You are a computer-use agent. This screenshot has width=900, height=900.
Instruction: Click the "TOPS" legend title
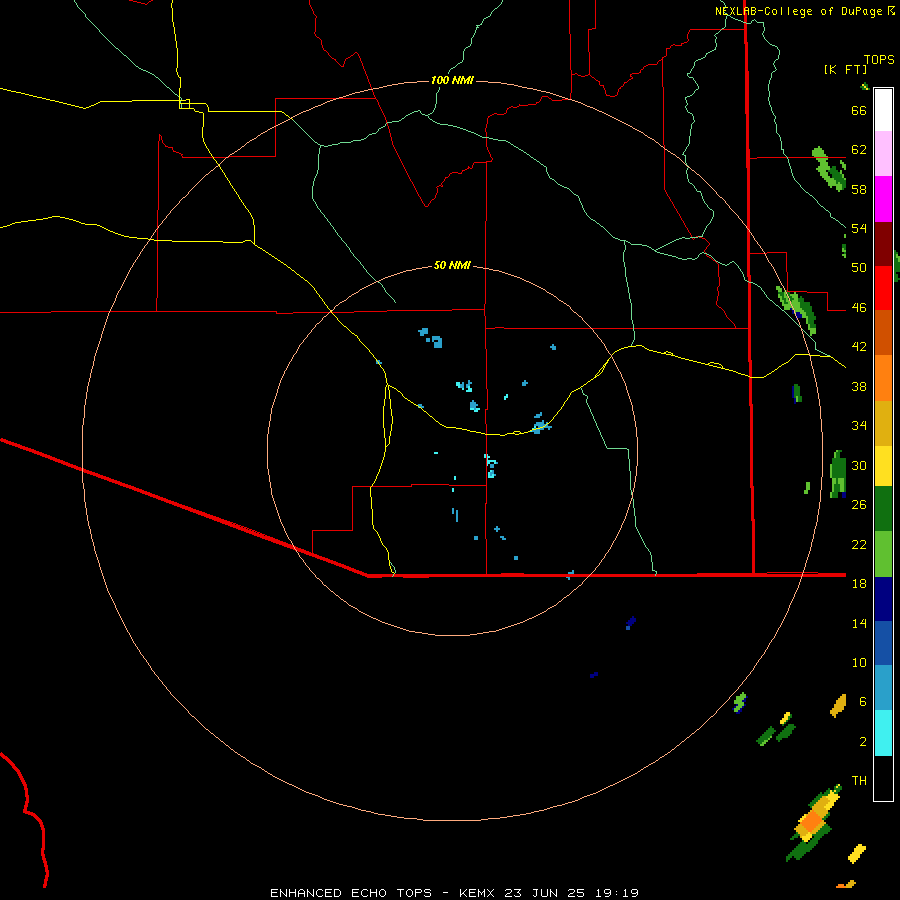[x=879, y=59]
